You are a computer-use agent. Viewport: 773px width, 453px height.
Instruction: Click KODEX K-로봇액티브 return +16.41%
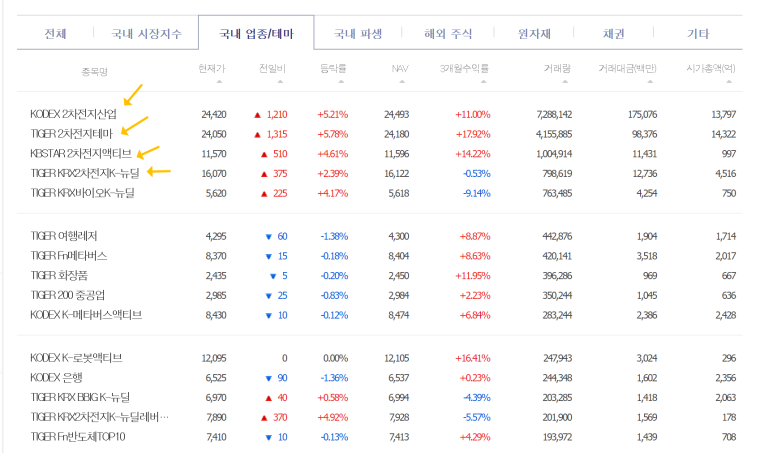click(x=472, y=358)
